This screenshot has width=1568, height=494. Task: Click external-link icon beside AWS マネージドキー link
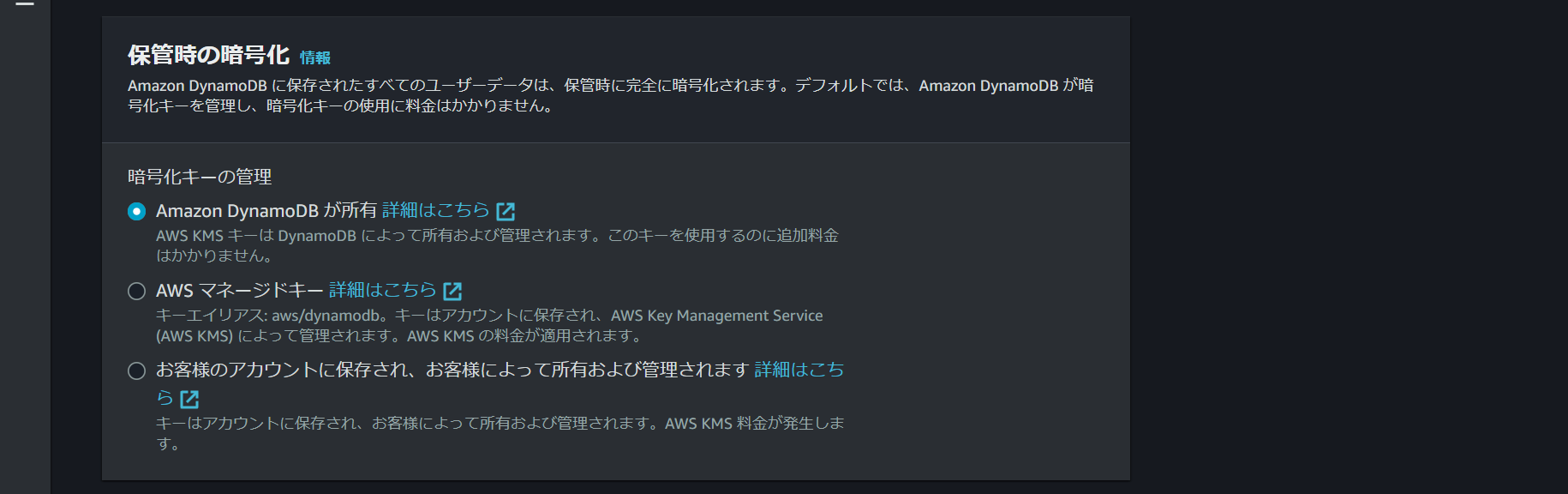452,291
